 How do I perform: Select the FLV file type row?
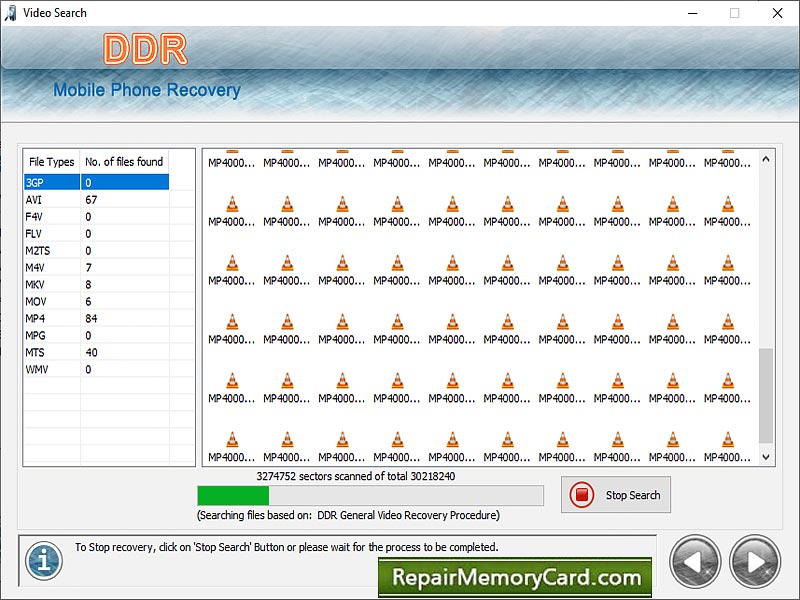[96, 234]
